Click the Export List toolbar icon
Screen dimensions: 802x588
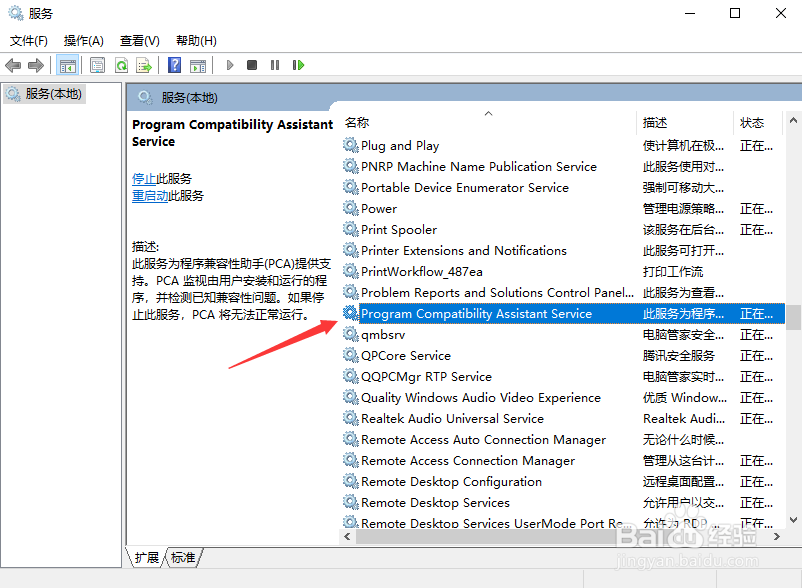tap(146, 65)
